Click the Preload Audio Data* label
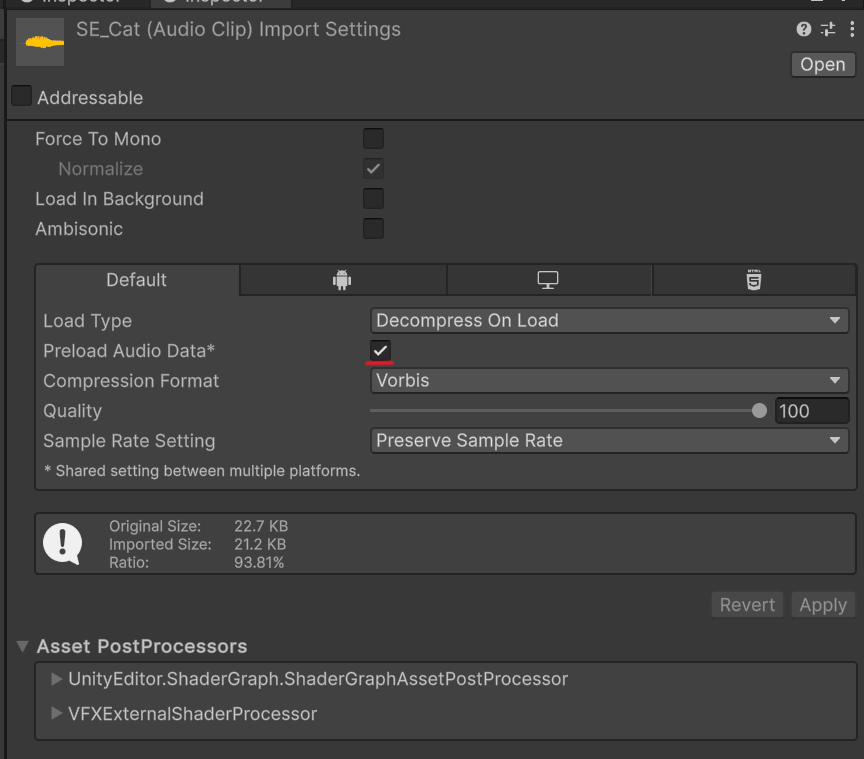Screen dimensions: 864x759 [129, 351]
